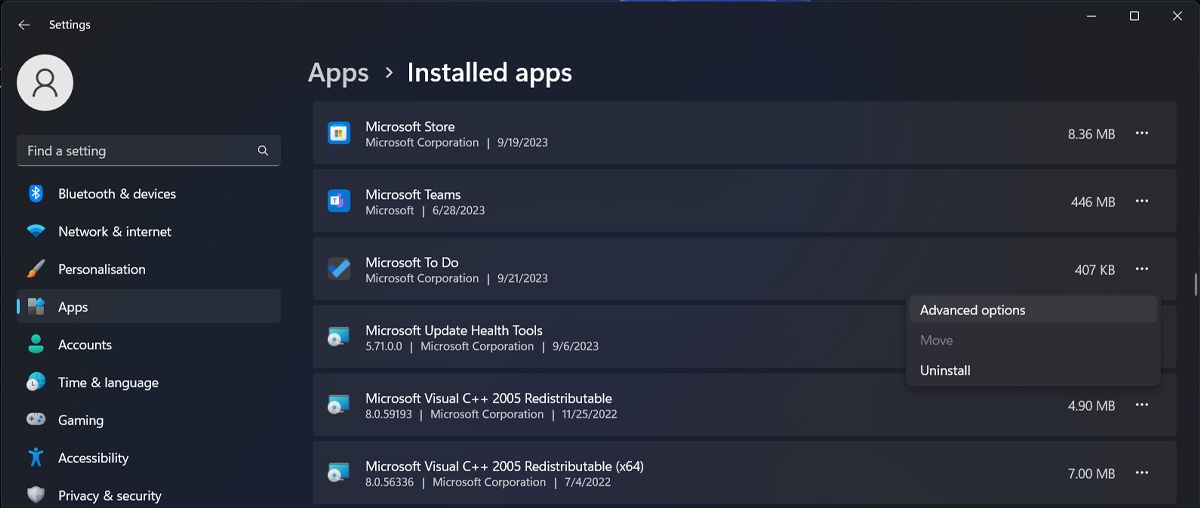Open Time & language settings

coord(108,383)
